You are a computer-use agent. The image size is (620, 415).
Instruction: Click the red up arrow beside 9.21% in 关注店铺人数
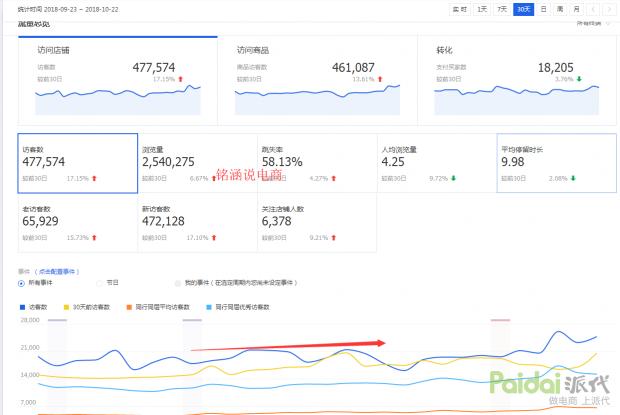click(x=334, y=238)
